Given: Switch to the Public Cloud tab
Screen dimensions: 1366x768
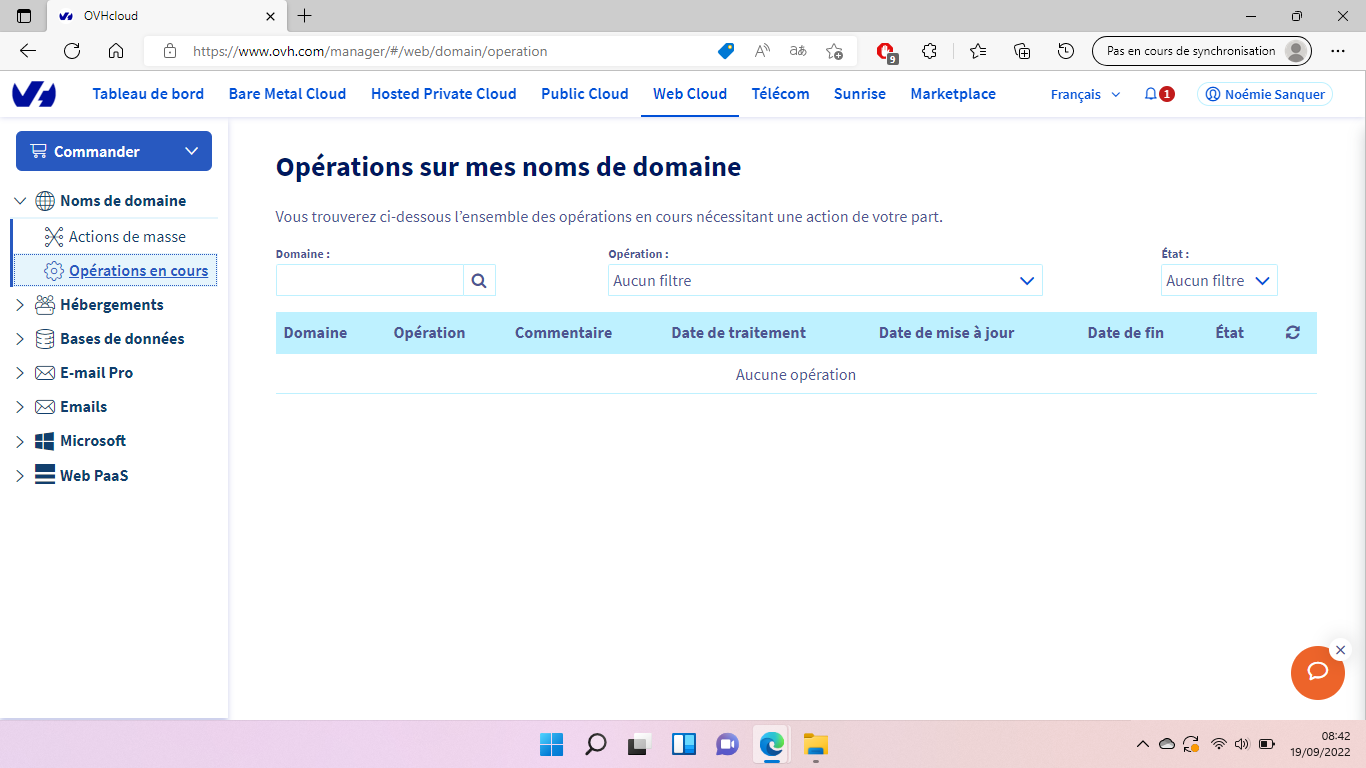Looking at the screenshot, I should [x=585, y=94].
